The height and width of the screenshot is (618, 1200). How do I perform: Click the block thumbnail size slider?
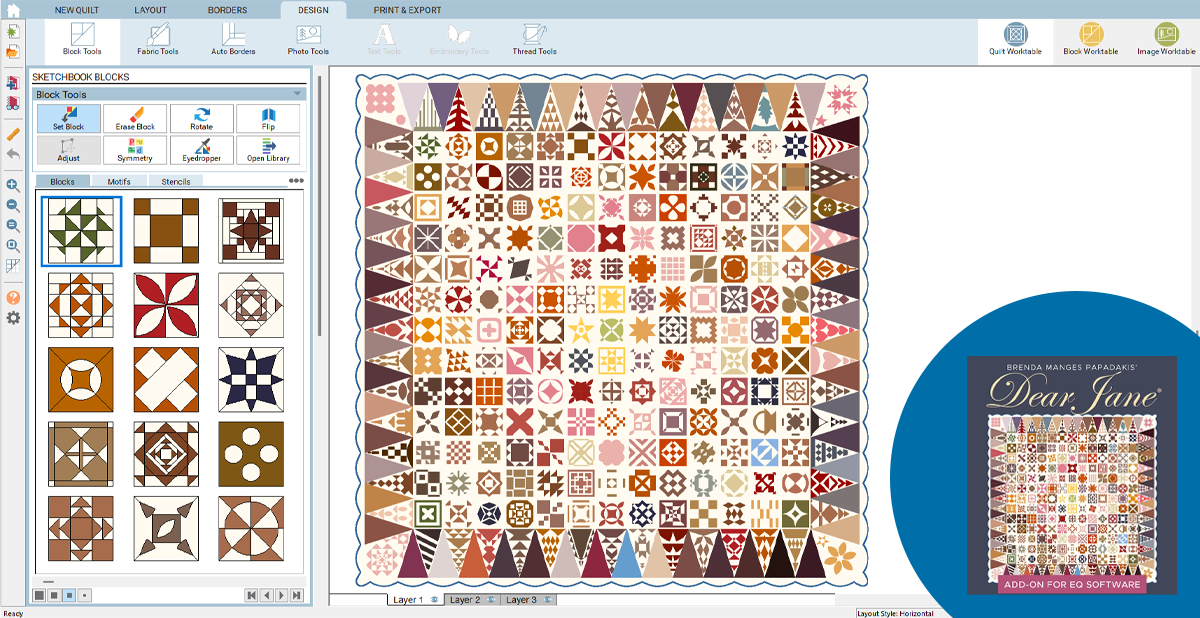click(48, 581)
